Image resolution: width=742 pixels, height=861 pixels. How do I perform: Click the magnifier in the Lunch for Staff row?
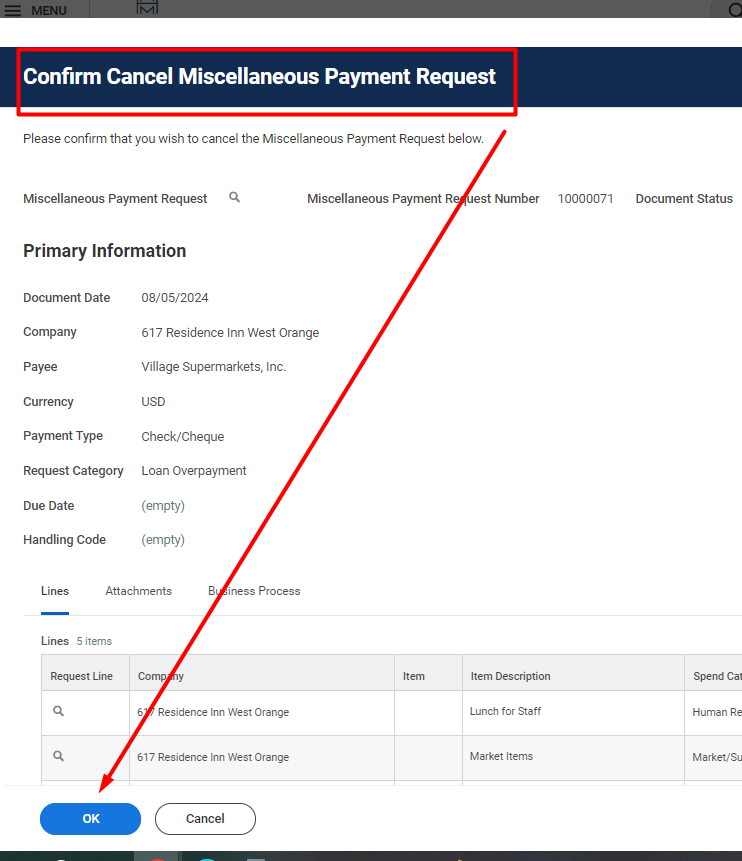pyautogui.click(x=58, y=711)
